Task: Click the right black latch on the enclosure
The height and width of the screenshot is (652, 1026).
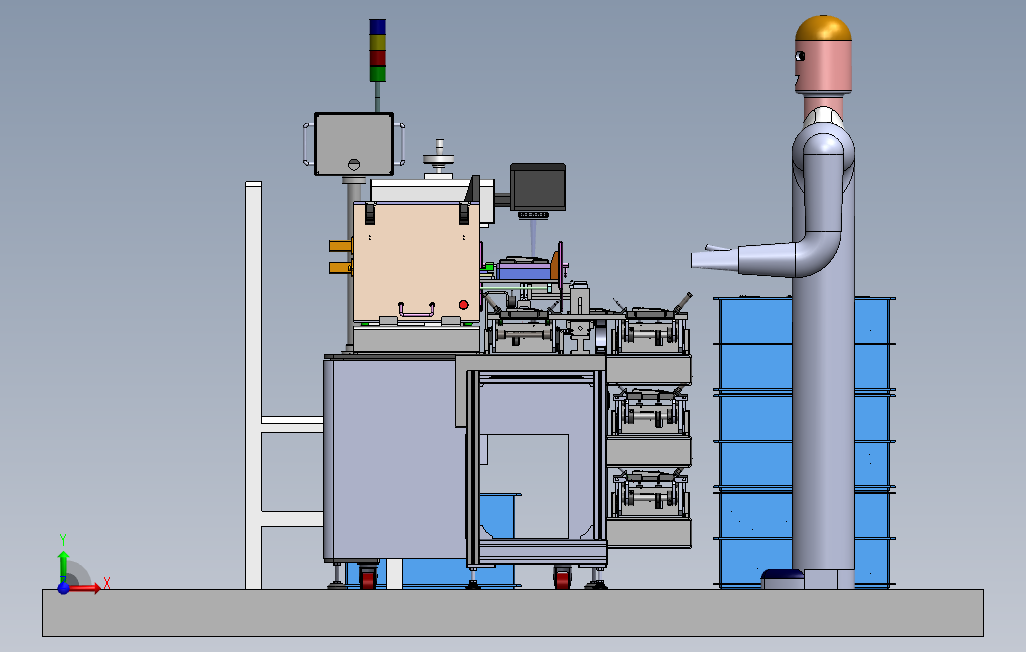Action: (x=464, y=213)
